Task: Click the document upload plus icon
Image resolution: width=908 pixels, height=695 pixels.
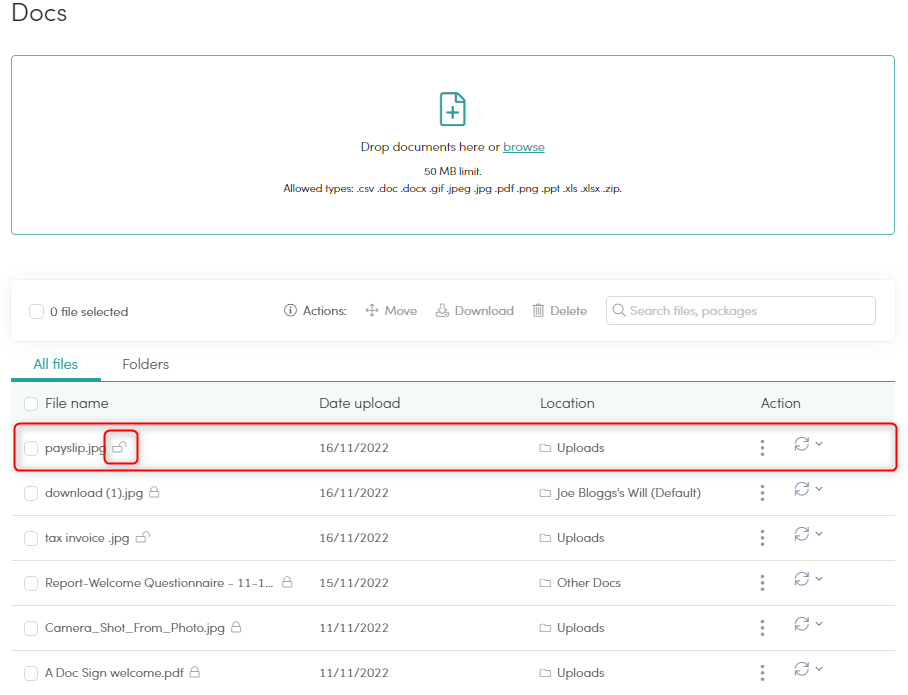Action: click(x=452, y=107)
